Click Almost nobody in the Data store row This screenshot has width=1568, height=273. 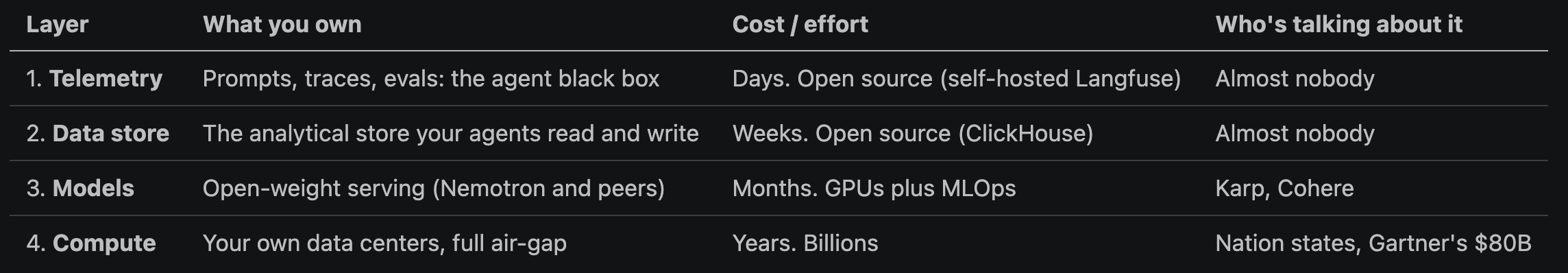click(1295, 133)
